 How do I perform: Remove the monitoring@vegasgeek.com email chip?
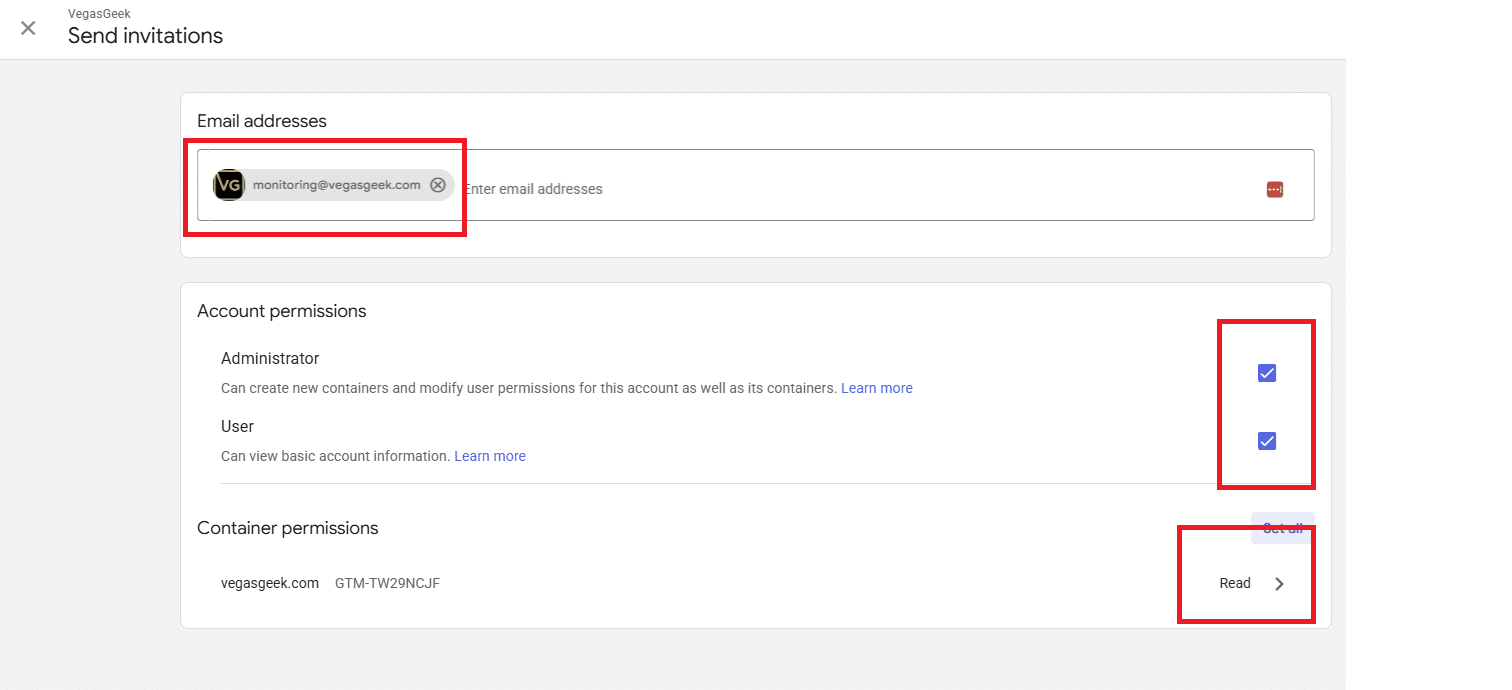tap(437, 185)
